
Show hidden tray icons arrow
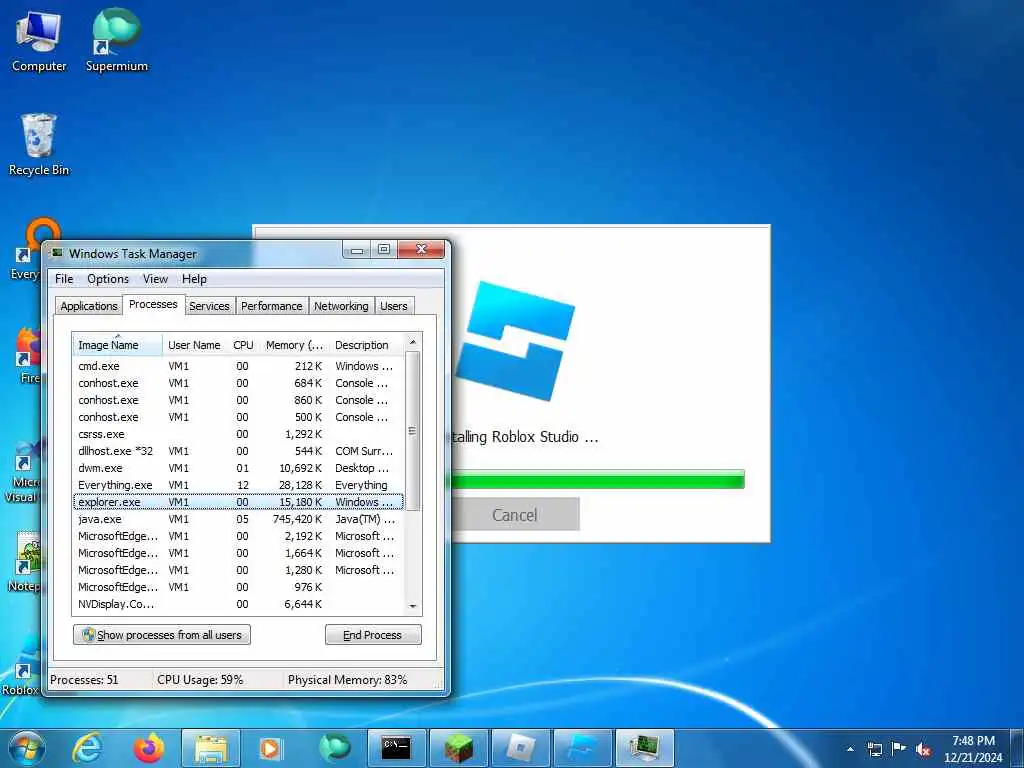pyautogui.click(x=850, y=749)
